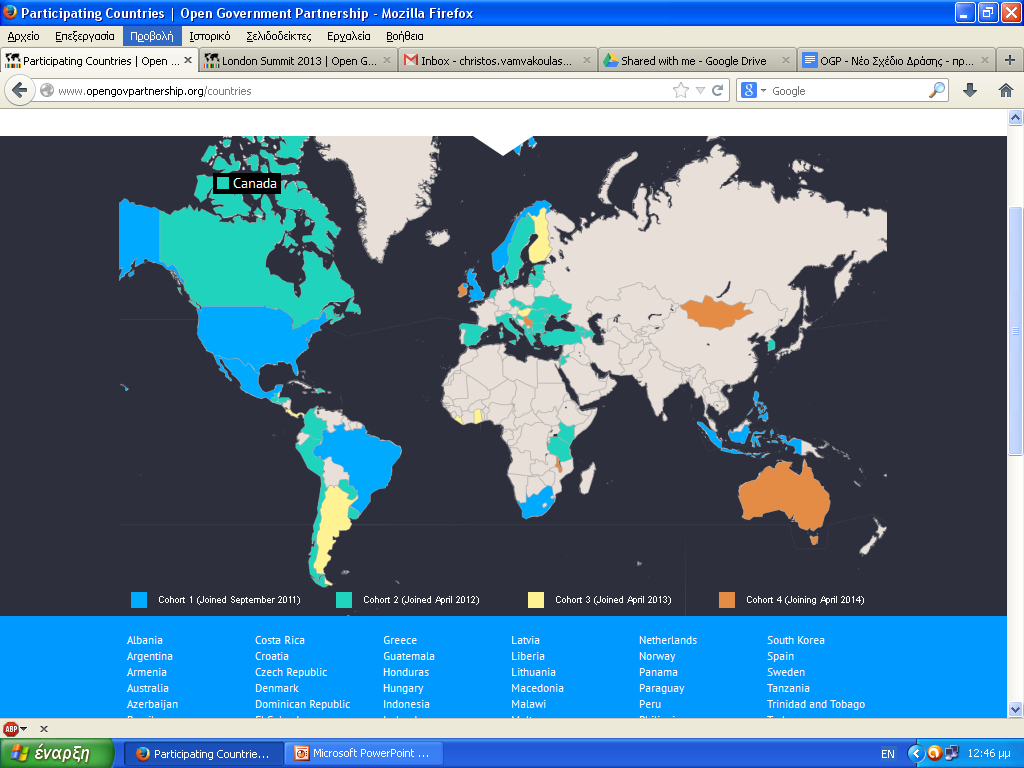This screenshot has height=768, width=1024.
Task: Click the Google search box
Action: coord(847,91)
